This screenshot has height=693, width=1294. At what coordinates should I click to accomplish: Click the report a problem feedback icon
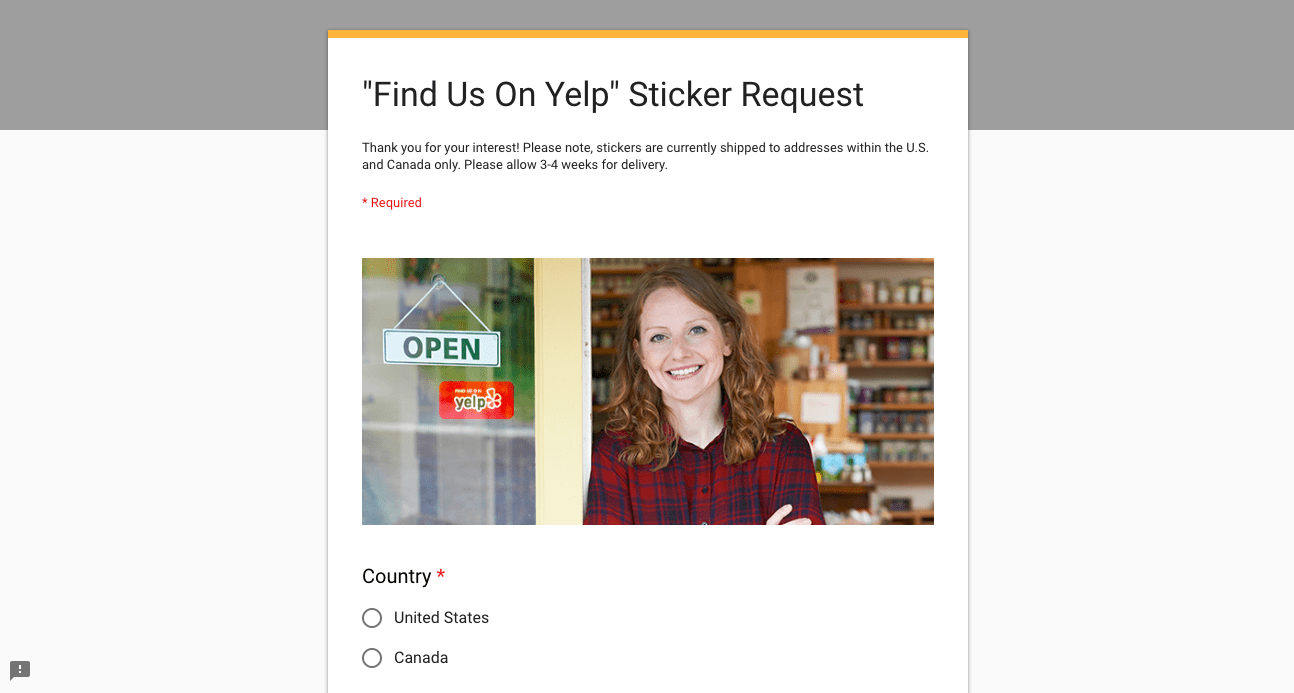(20, 670)
